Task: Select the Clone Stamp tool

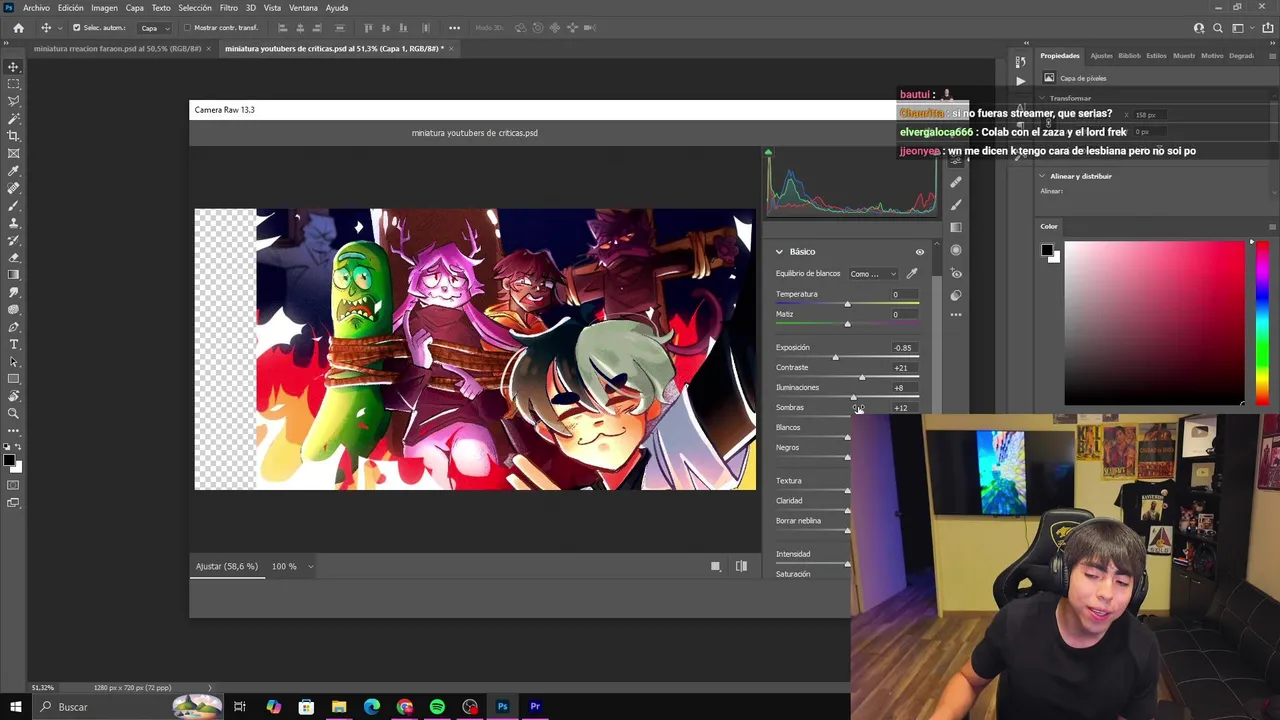Action: coord(14,223)
